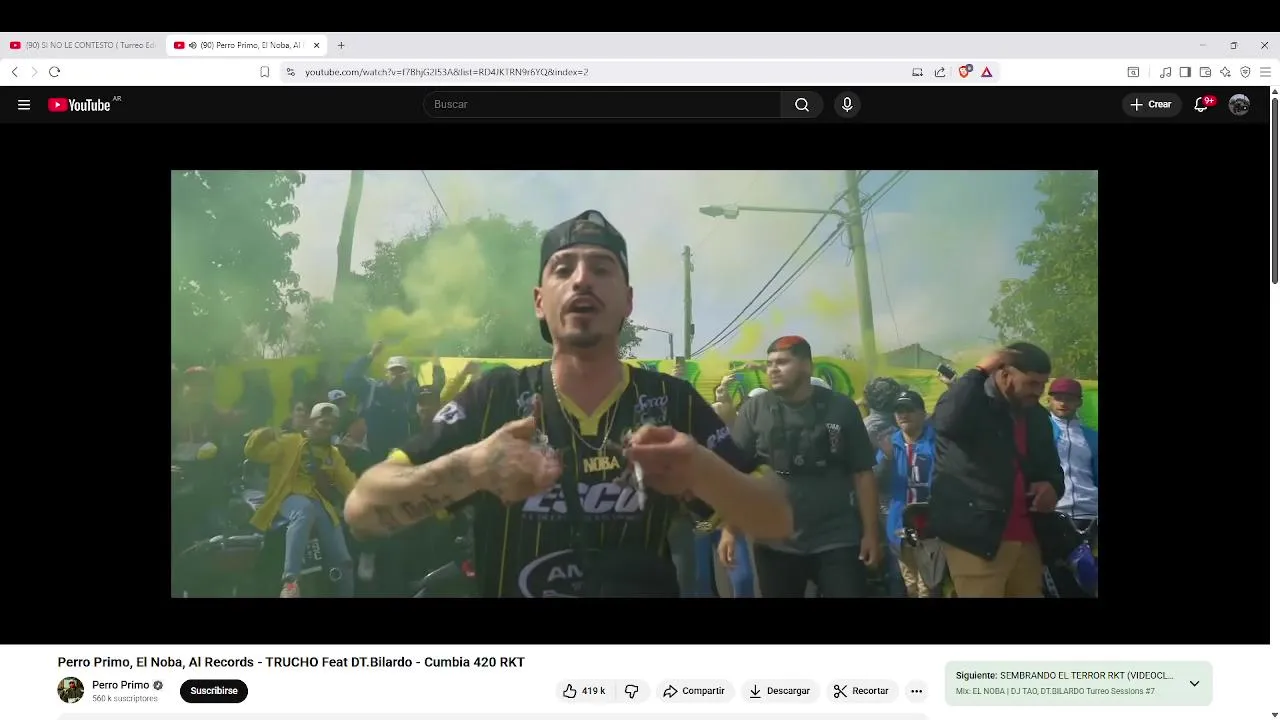Dislike the video with thumbs-down
The image size is (1280, 720).
point(631,691)
